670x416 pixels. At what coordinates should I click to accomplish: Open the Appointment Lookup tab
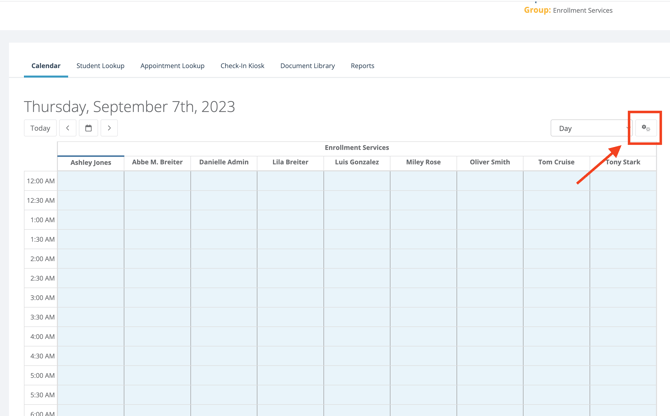172,66
